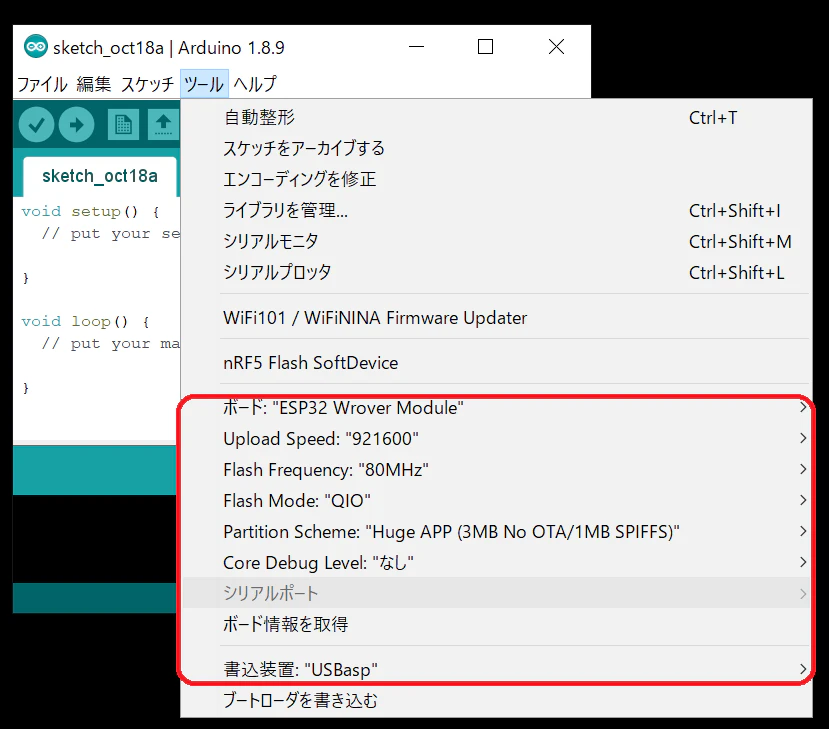Choose ブートローダを書き込む menu item
Image resolution: width=829 pixels, height=729 pixels.
click(496, 700)
